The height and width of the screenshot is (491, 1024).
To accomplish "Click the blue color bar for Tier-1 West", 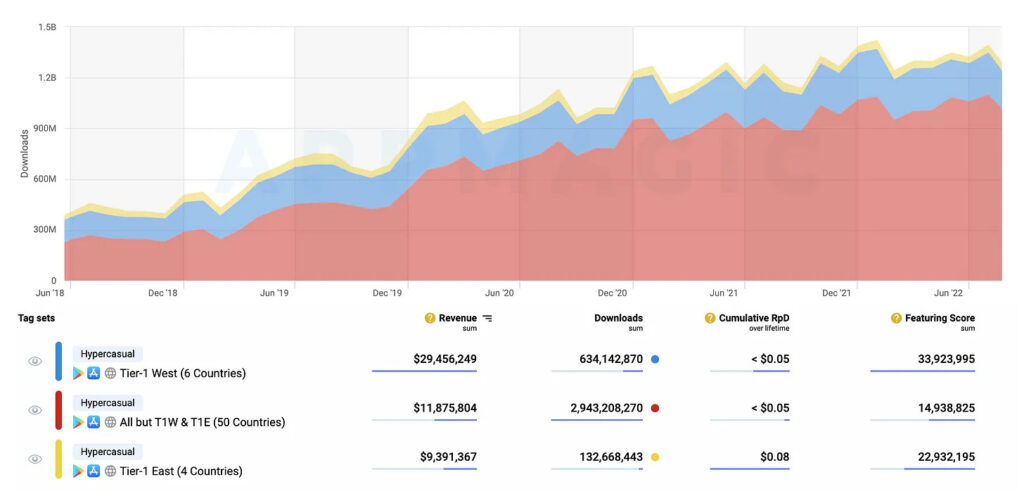I will click(x=59, y=361).
